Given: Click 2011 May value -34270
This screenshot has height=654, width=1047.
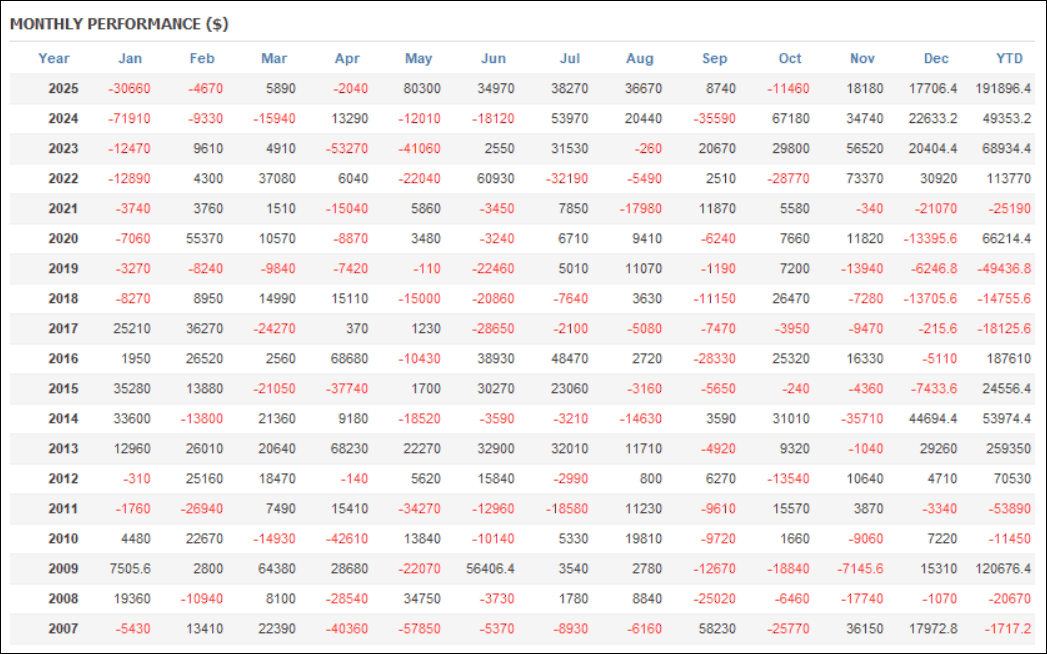Looking at the screenshot, I should pyautogui.click(x=419, y=509).
